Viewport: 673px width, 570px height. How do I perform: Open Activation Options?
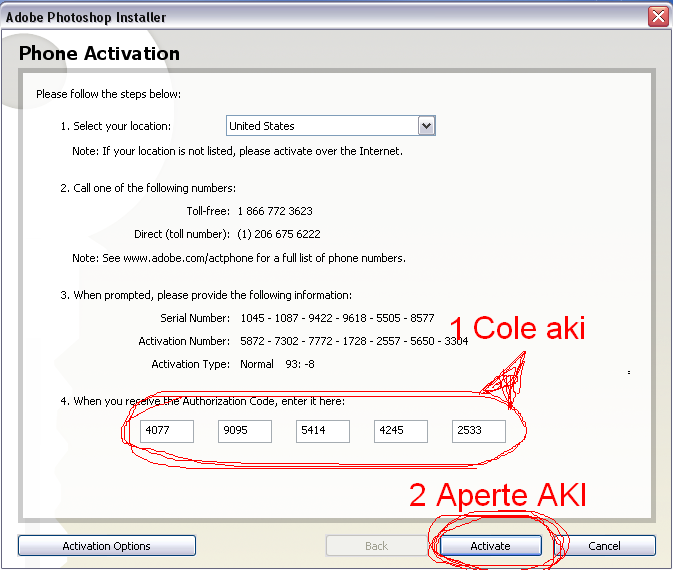107,546
